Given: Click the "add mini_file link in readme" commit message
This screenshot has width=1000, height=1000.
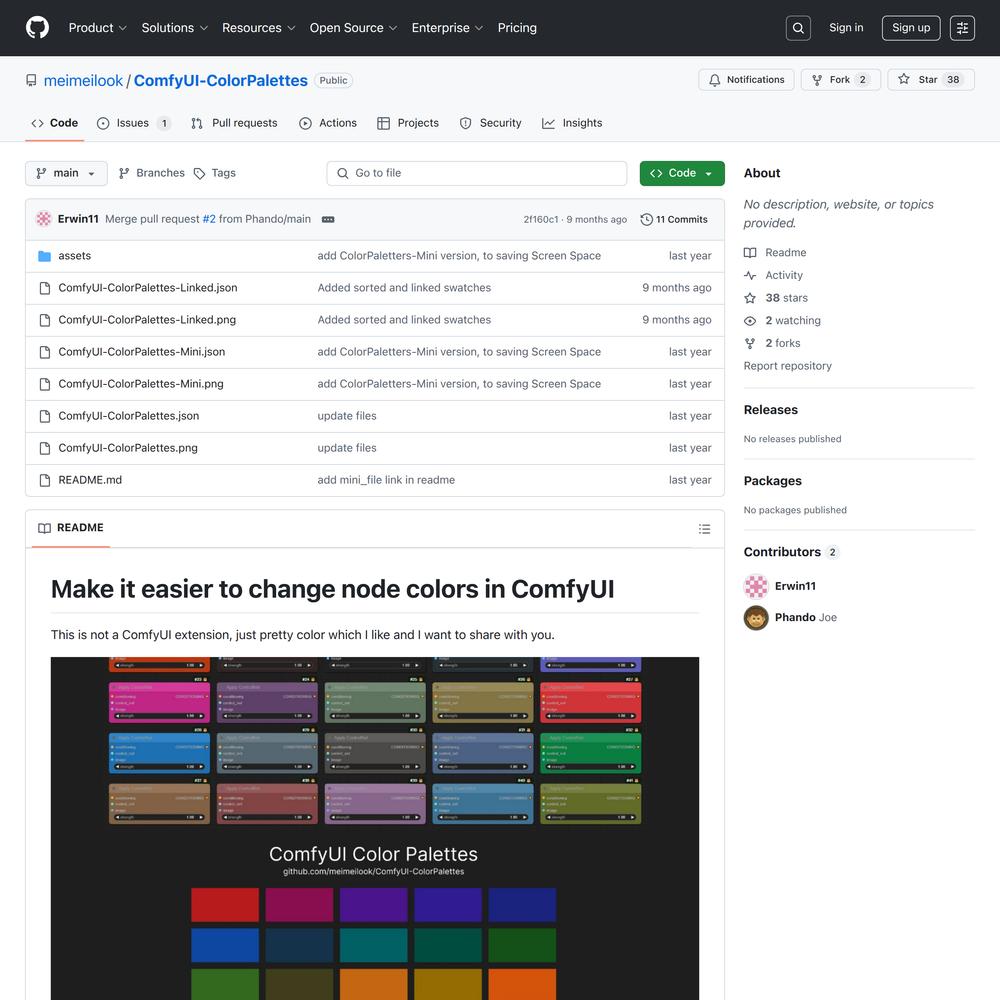Looking at the screenshot, I should tap(386, 480).
